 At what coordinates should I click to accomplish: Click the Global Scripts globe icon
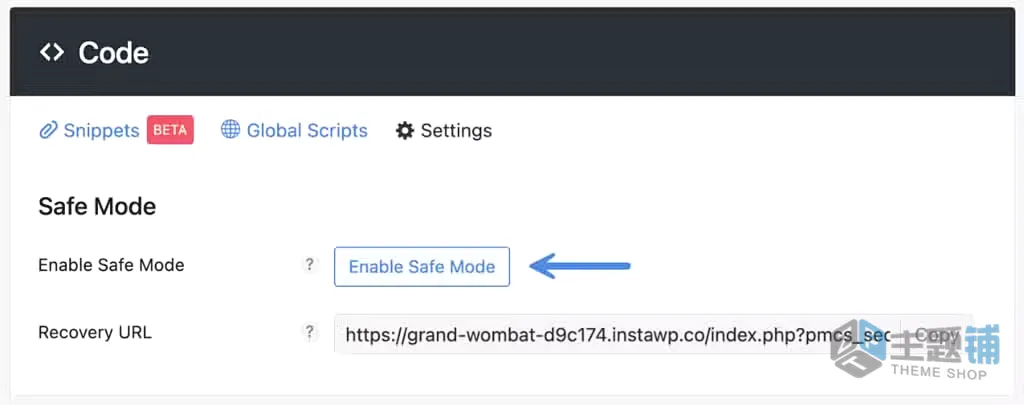231,129
